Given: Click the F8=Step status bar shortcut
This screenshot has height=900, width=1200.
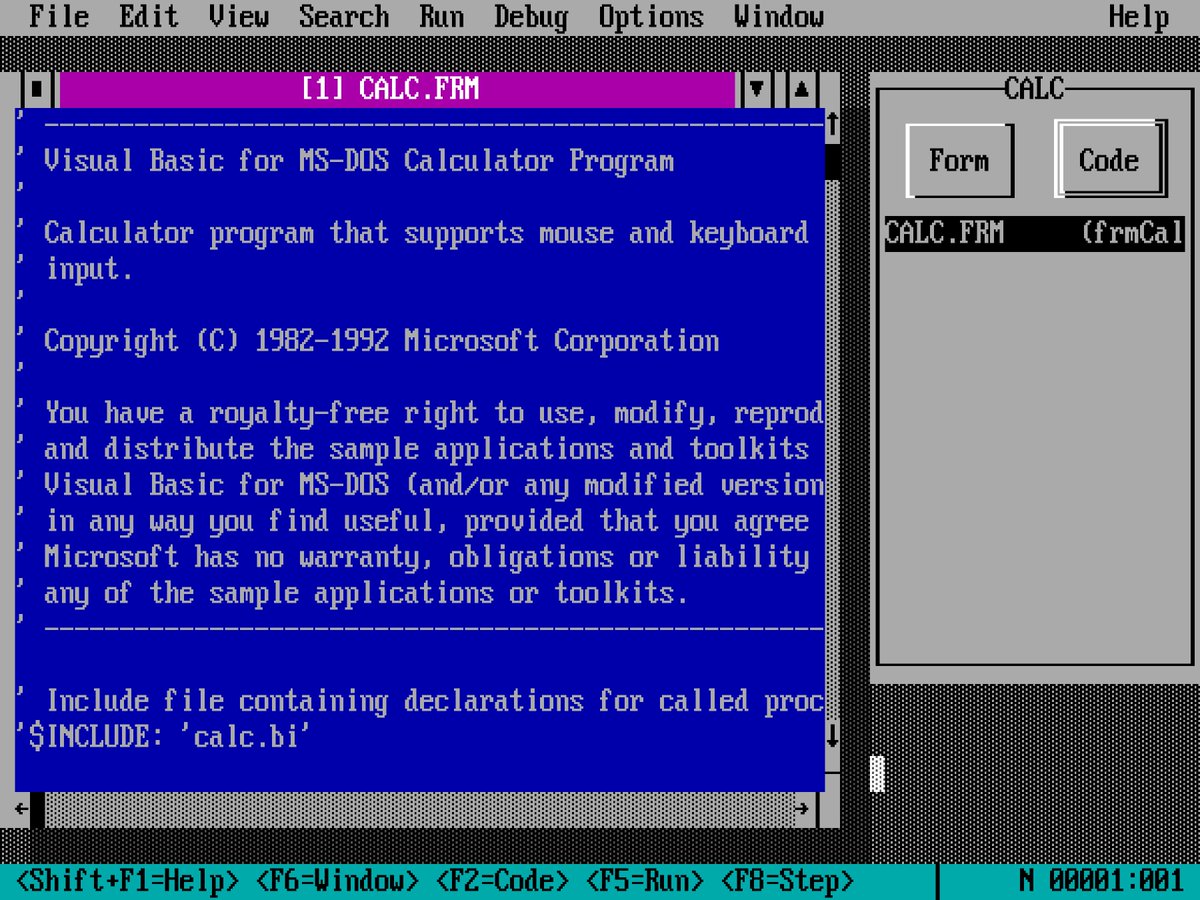Looking at the screenshot, I should pyautogui.click(x=787, y=881).
